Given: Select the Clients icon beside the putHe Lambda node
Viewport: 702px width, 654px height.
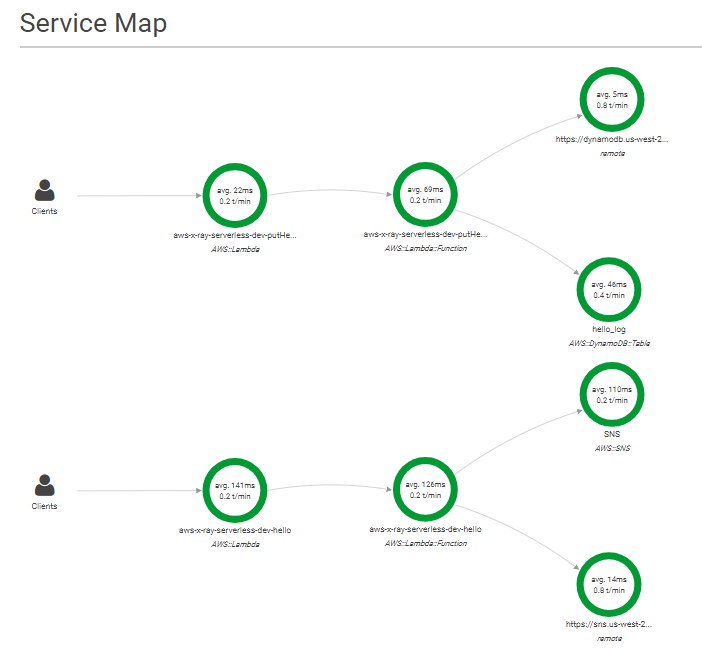Looking at the screenshot, I should pos(44,190).
